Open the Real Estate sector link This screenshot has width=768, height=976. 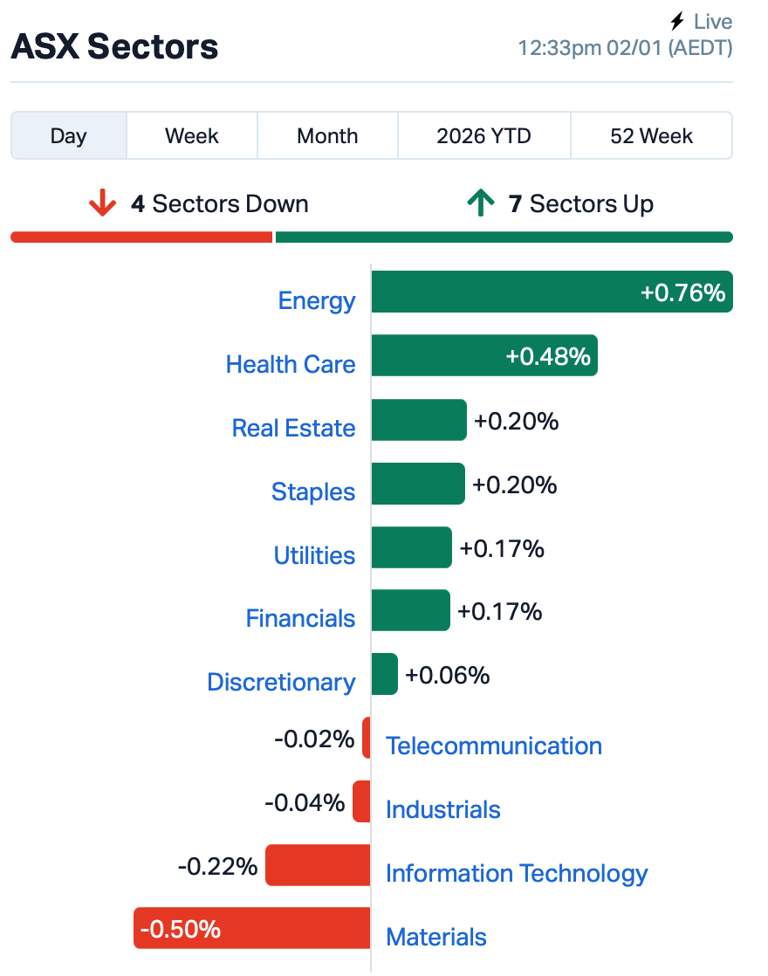pos(293,428)
